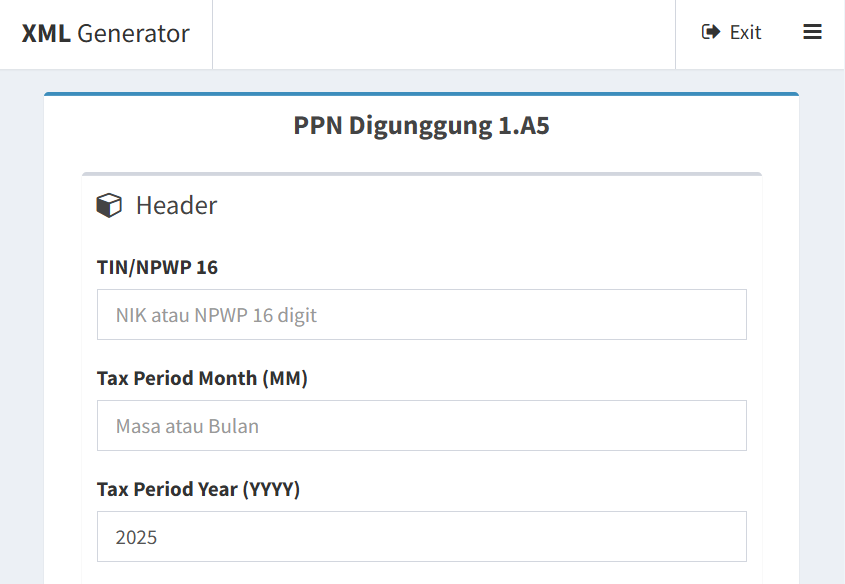Image resolution: width=845 pixels, height=584 pixels.
Task: Click the Exit link to leave the generator
Action: pos(730,32)
